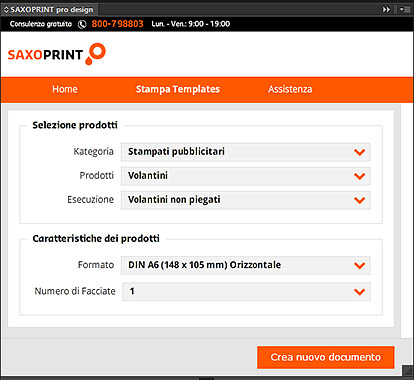The image size is (414, 380).
Task: Click the 800-798803 phone number
Action: (x=117, y=24)
